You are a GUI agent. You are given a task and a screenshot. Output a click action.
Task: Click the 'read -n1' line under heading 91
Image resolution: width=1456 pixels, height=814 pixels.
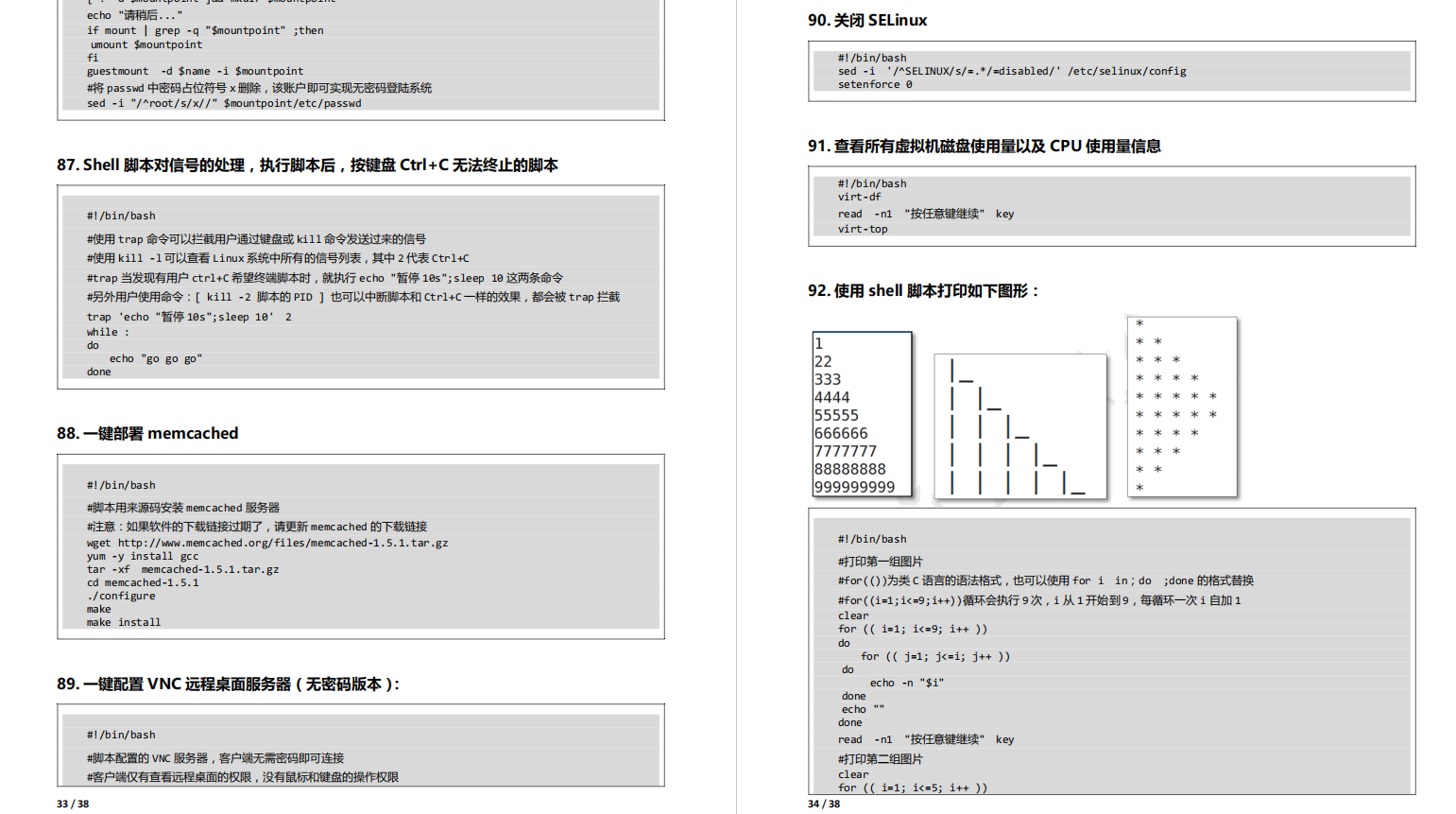coord(926,214)
